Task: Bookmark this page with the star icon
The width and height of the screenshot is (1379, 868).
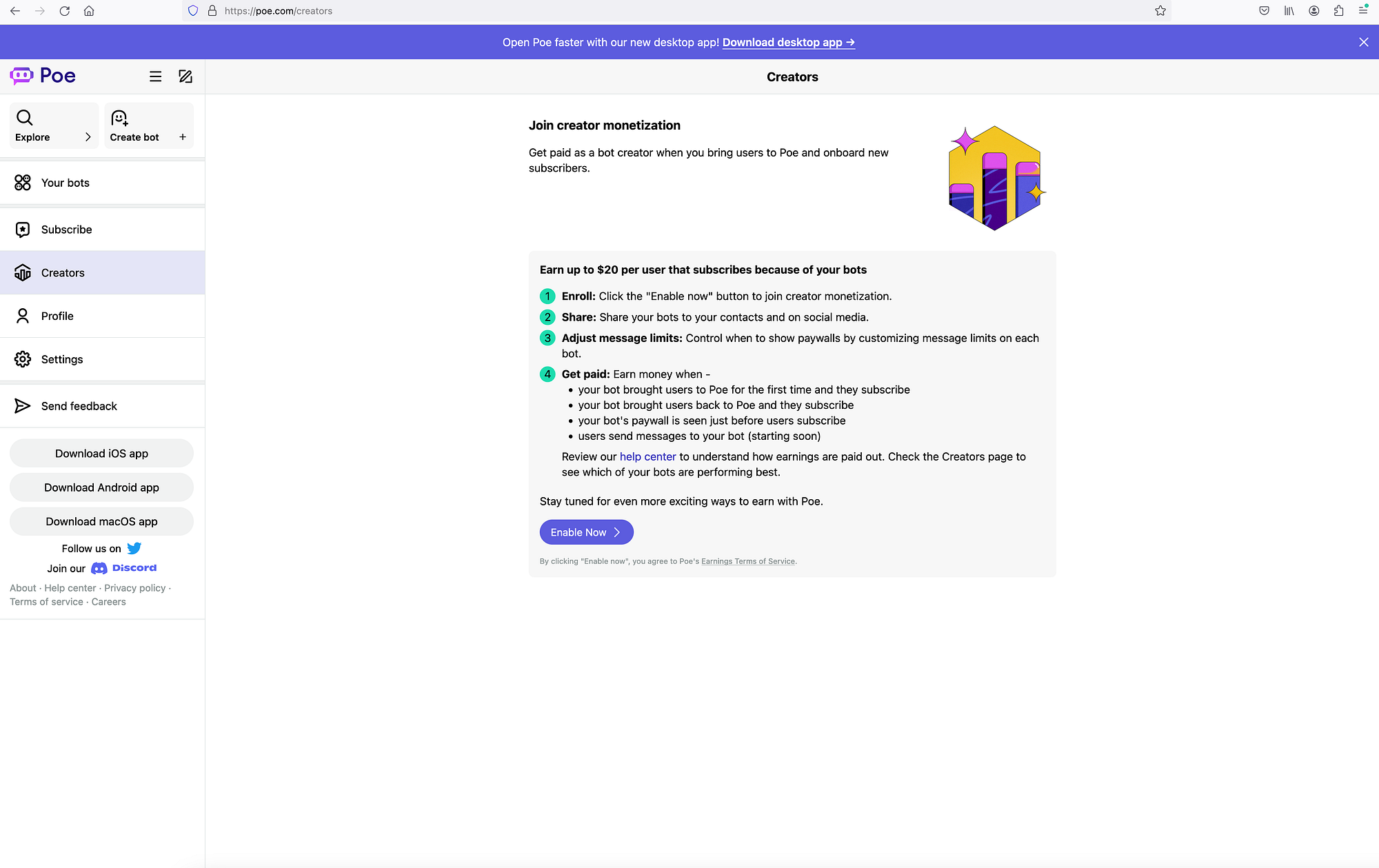Action: (1160, 11)
